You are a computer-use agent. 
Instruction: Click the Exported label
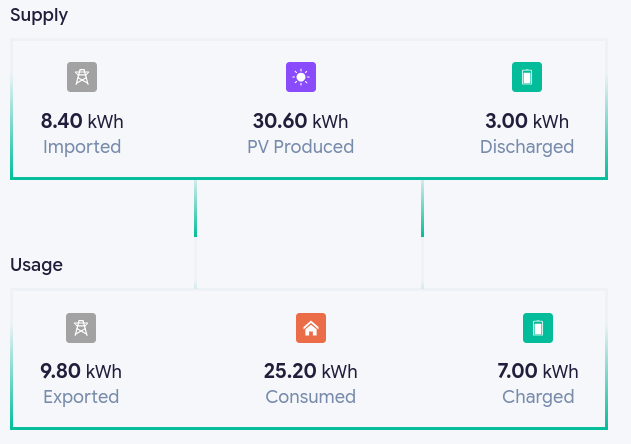81,397
